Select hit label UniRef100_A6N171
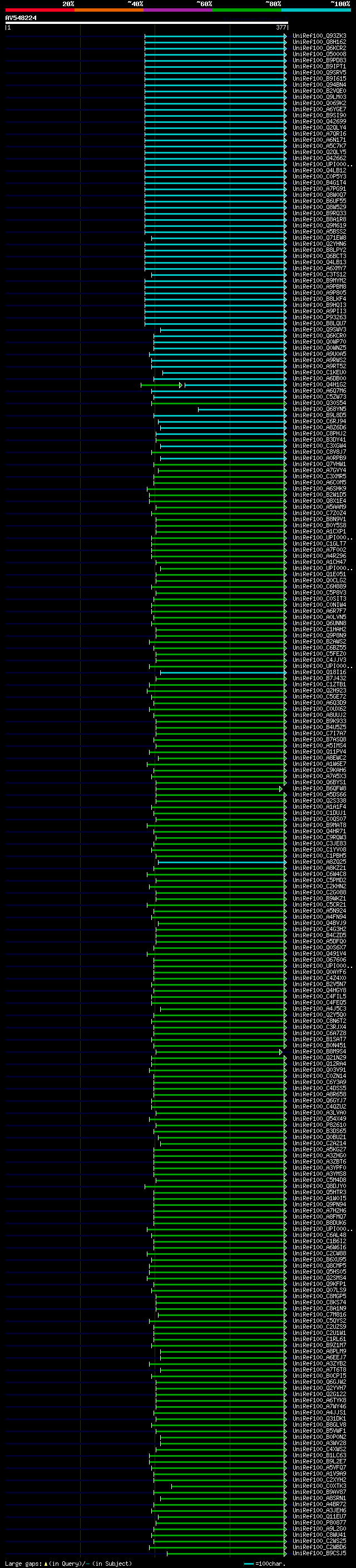 [319, 140]
